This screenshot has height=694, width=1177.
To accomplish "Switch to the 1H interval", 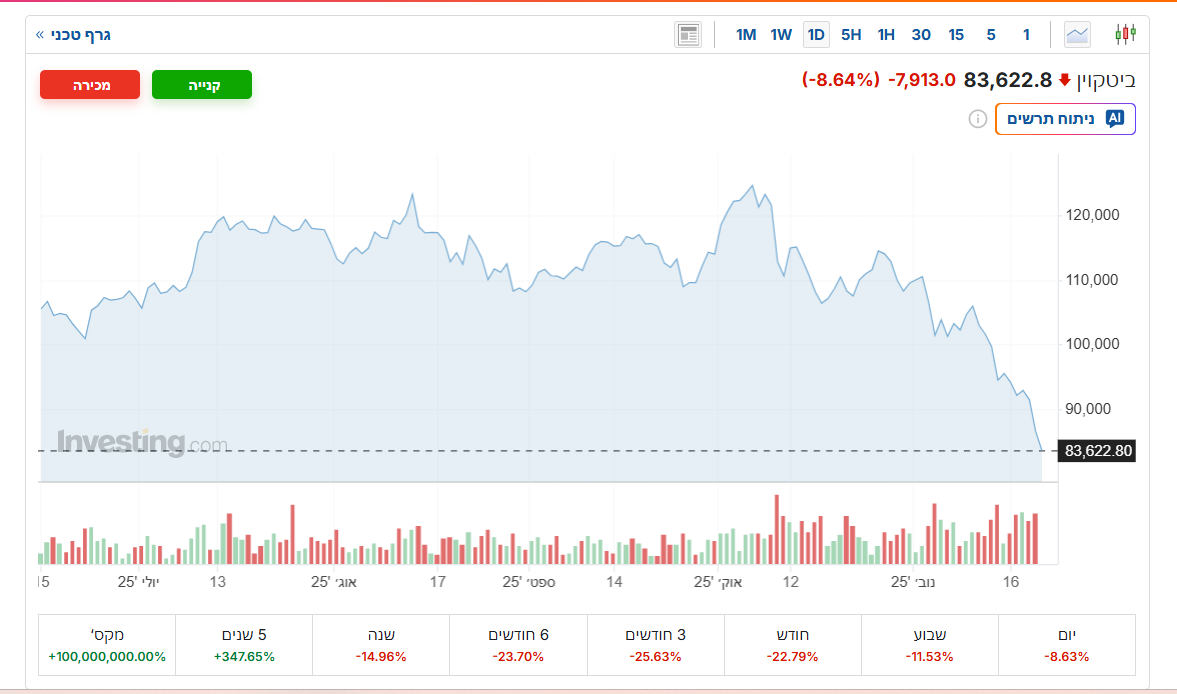I will click(886, 35).
